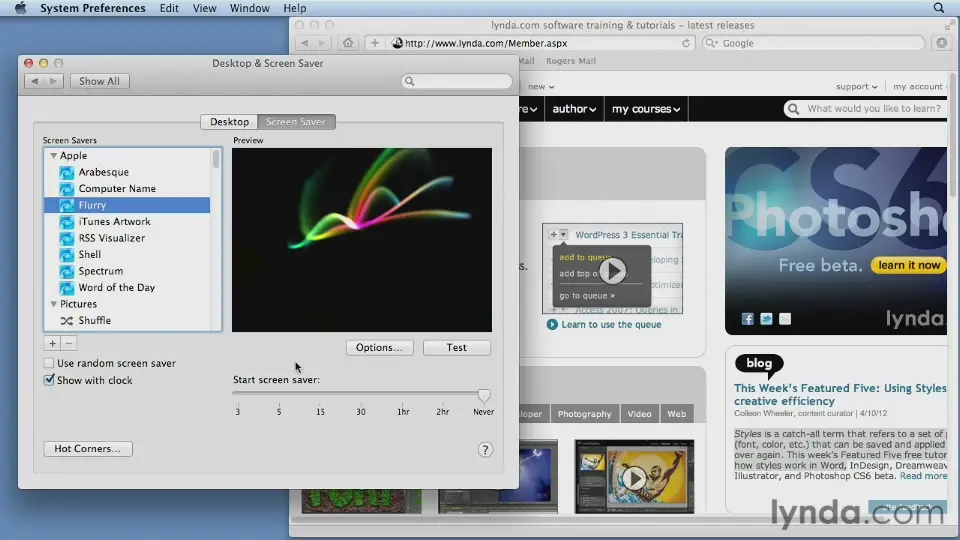This screenshot has width=960, height=540.
Task: Open Spotlight search in the menu bar
Action: click(939, 8)
